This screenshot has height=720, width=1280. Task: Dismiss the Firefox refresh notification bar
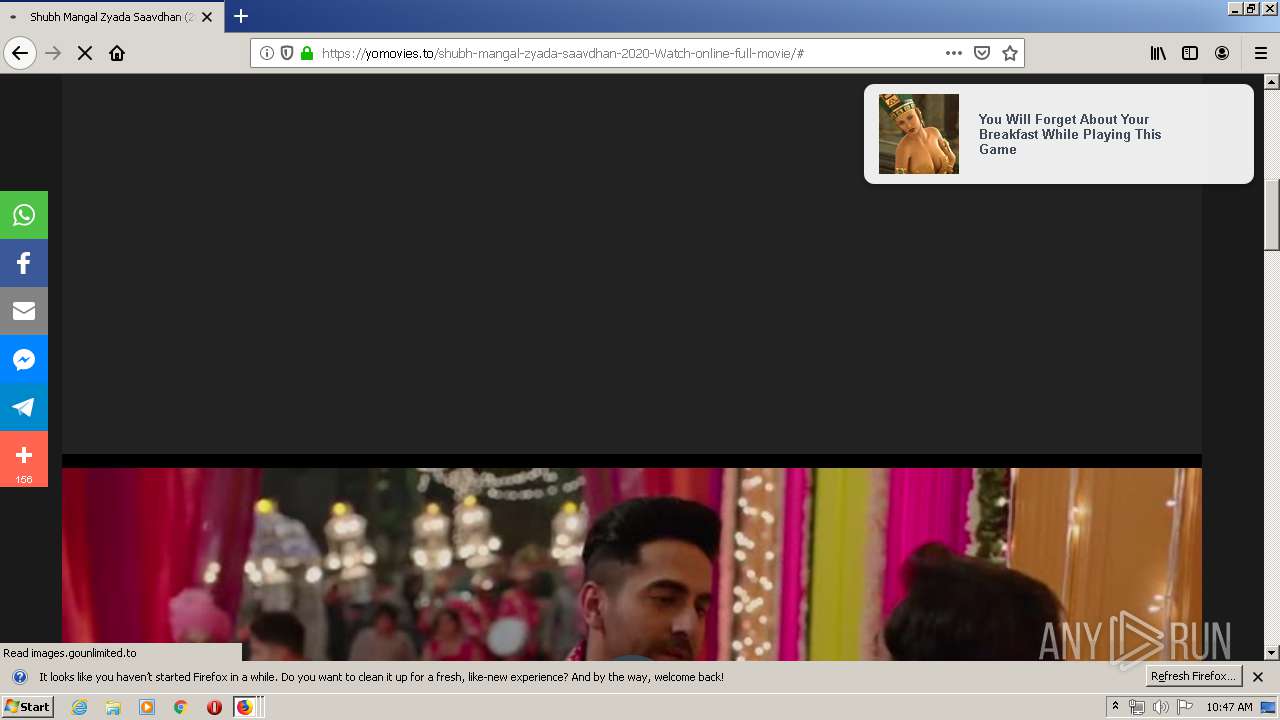click(x=1258, y=677)
